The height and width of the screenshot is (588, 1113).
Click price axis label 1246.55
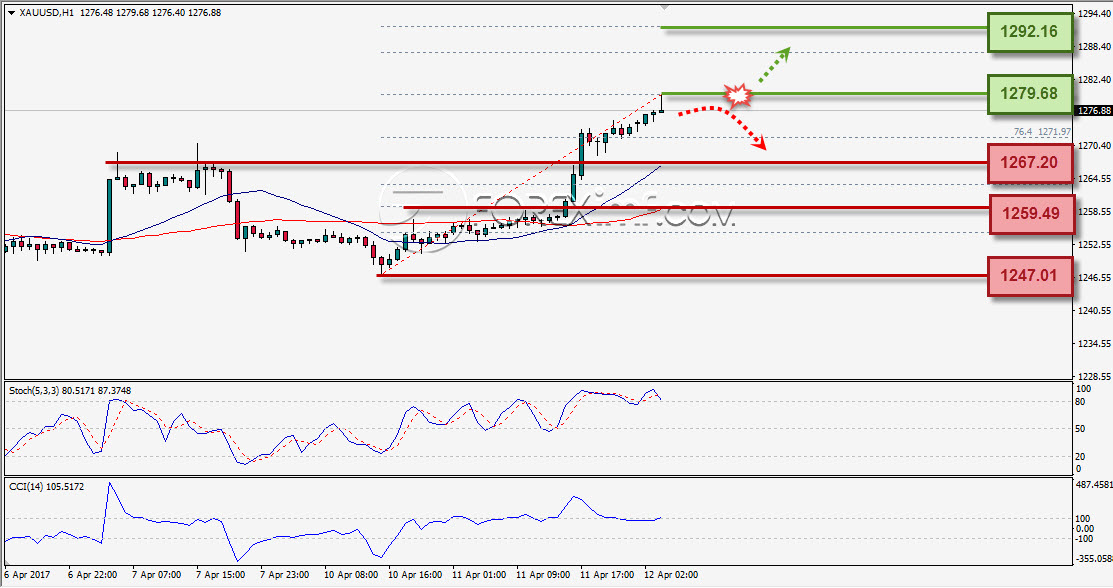[x=1095, y=278]
